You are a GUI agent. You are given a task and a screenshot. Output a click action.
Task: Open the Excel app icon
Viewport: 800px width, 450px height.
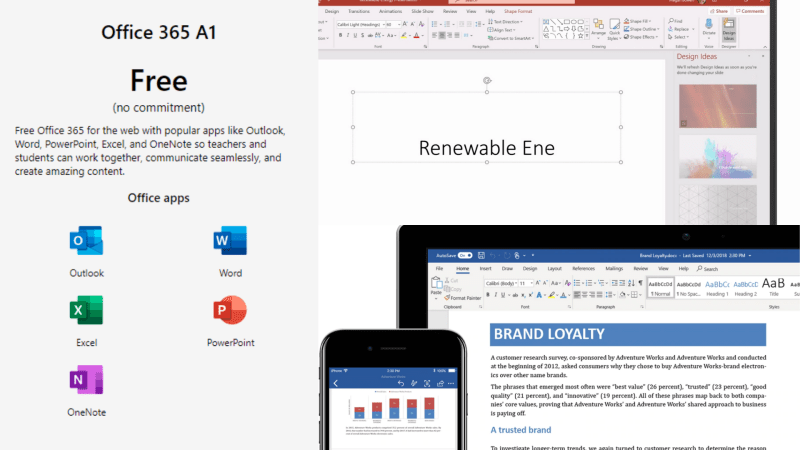86,311
